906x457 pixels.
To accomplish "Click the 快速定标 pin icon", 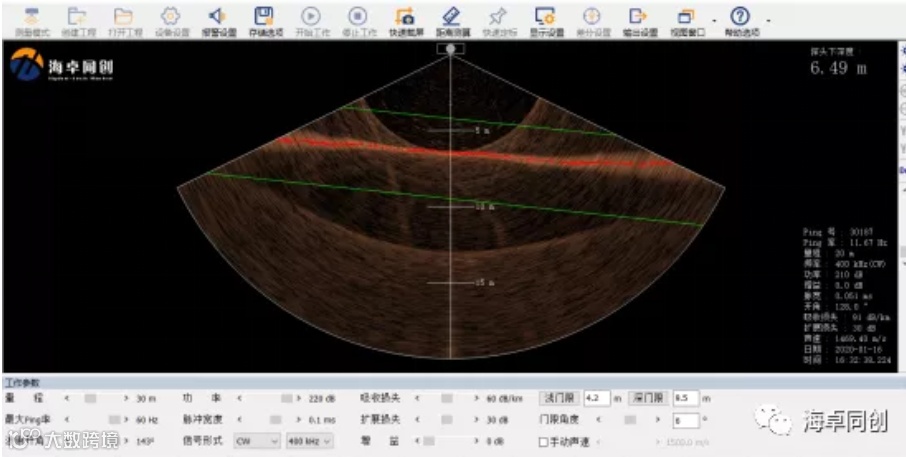I will 499,17.
